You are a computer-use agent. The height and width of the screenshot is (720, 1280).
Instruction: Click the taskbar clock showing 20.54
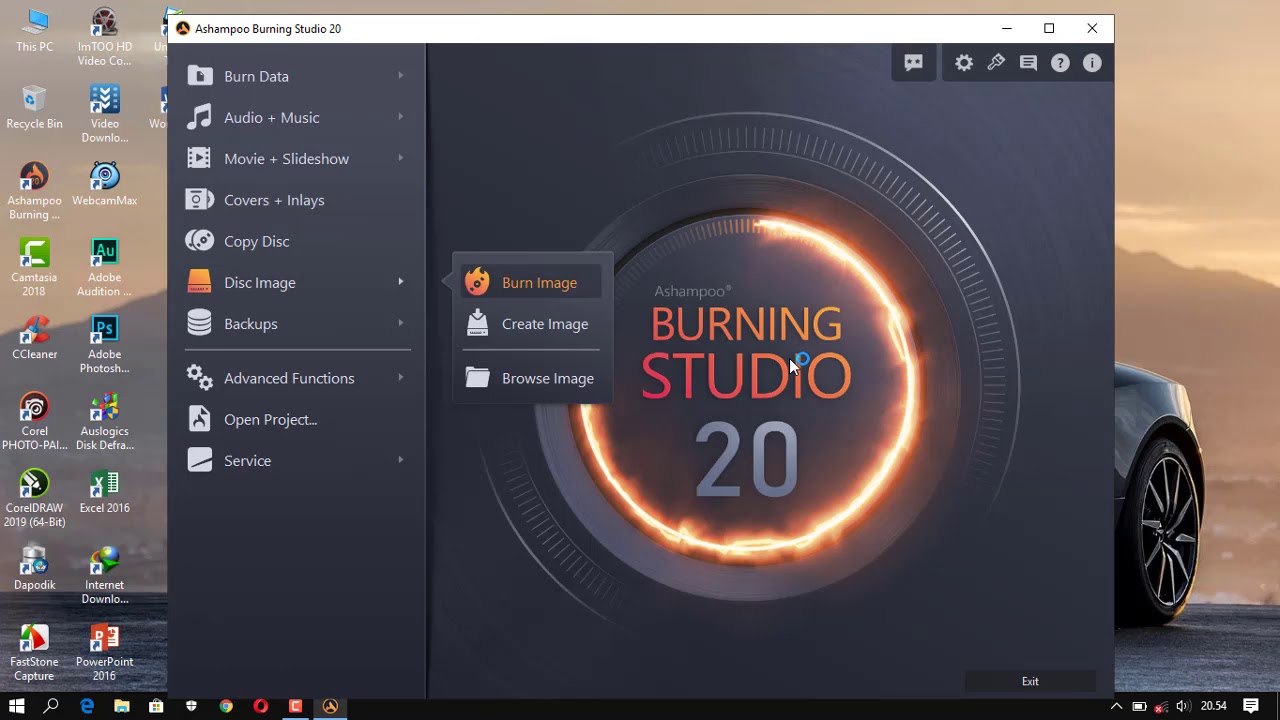[x=1213, y=706]
